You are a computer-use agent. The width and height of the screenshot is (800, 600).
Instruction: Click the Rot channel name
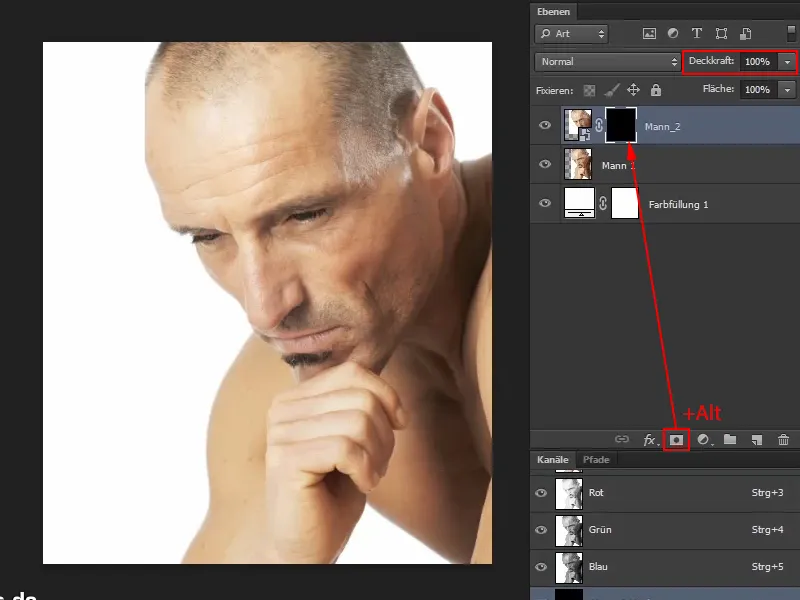[596, 493]
